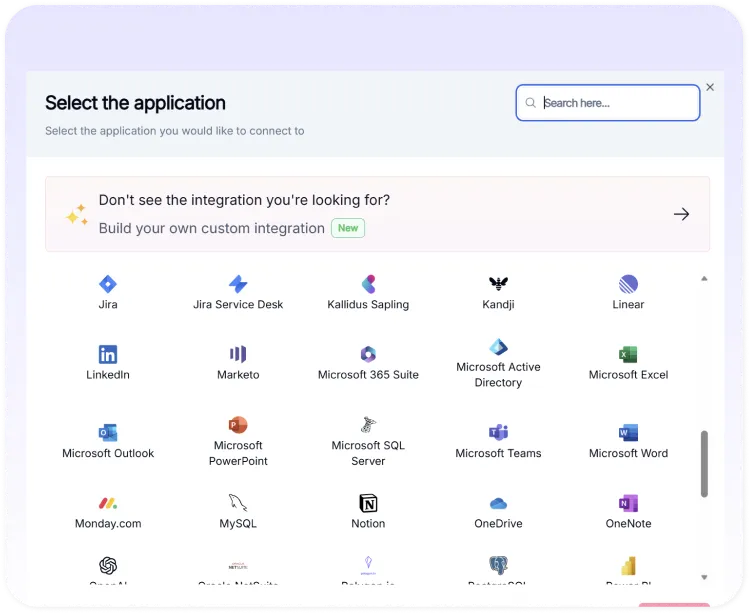Select the Marketo icon
750x614 pixels.
click(x=238, y=354)
